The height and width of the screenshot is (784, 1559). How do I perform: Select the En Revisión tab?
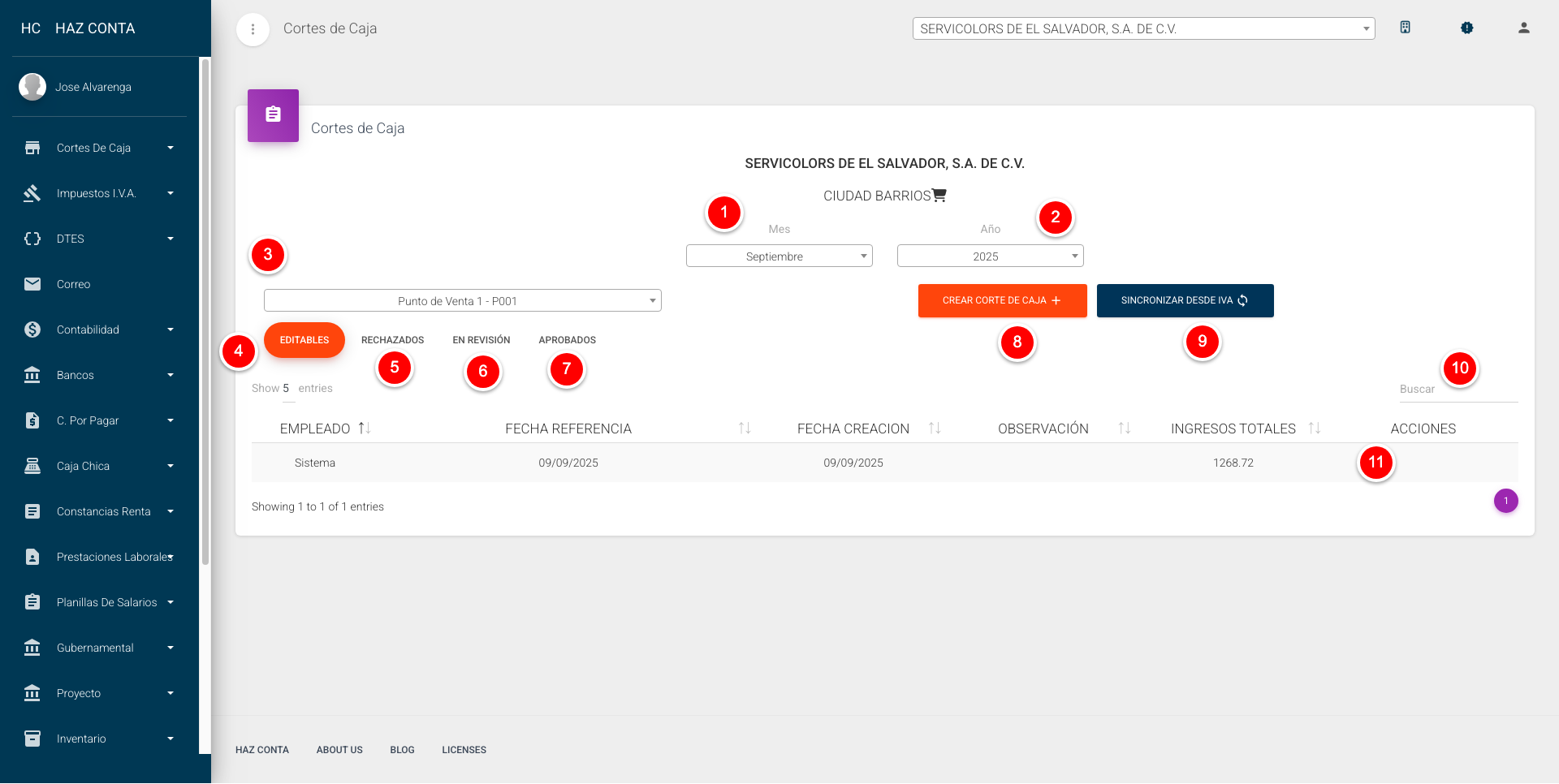481,340
